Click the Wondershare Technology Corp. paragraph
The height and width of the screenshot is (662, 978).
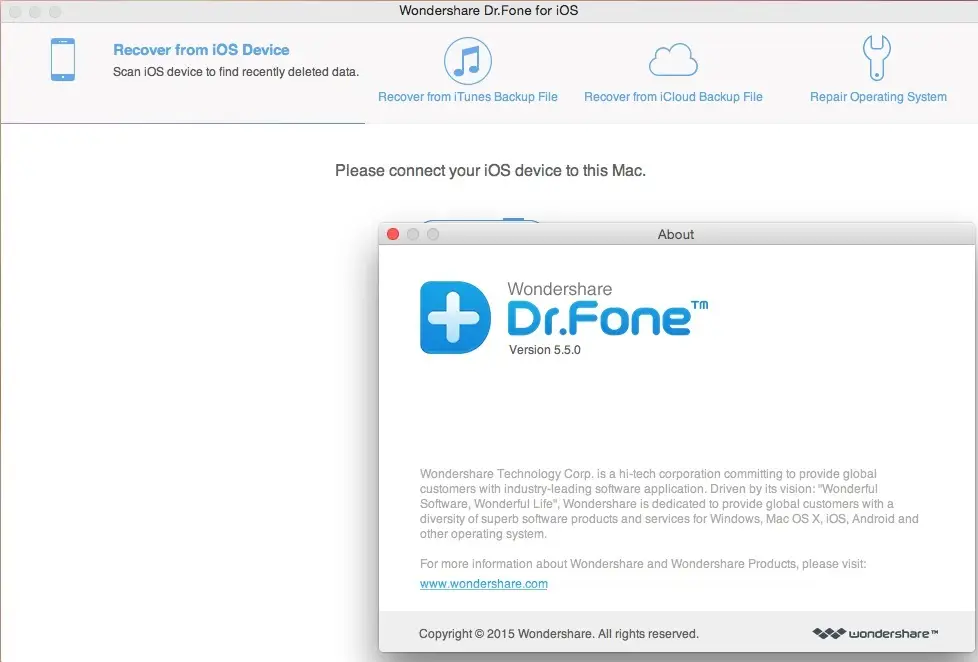[x=669, y=504]
